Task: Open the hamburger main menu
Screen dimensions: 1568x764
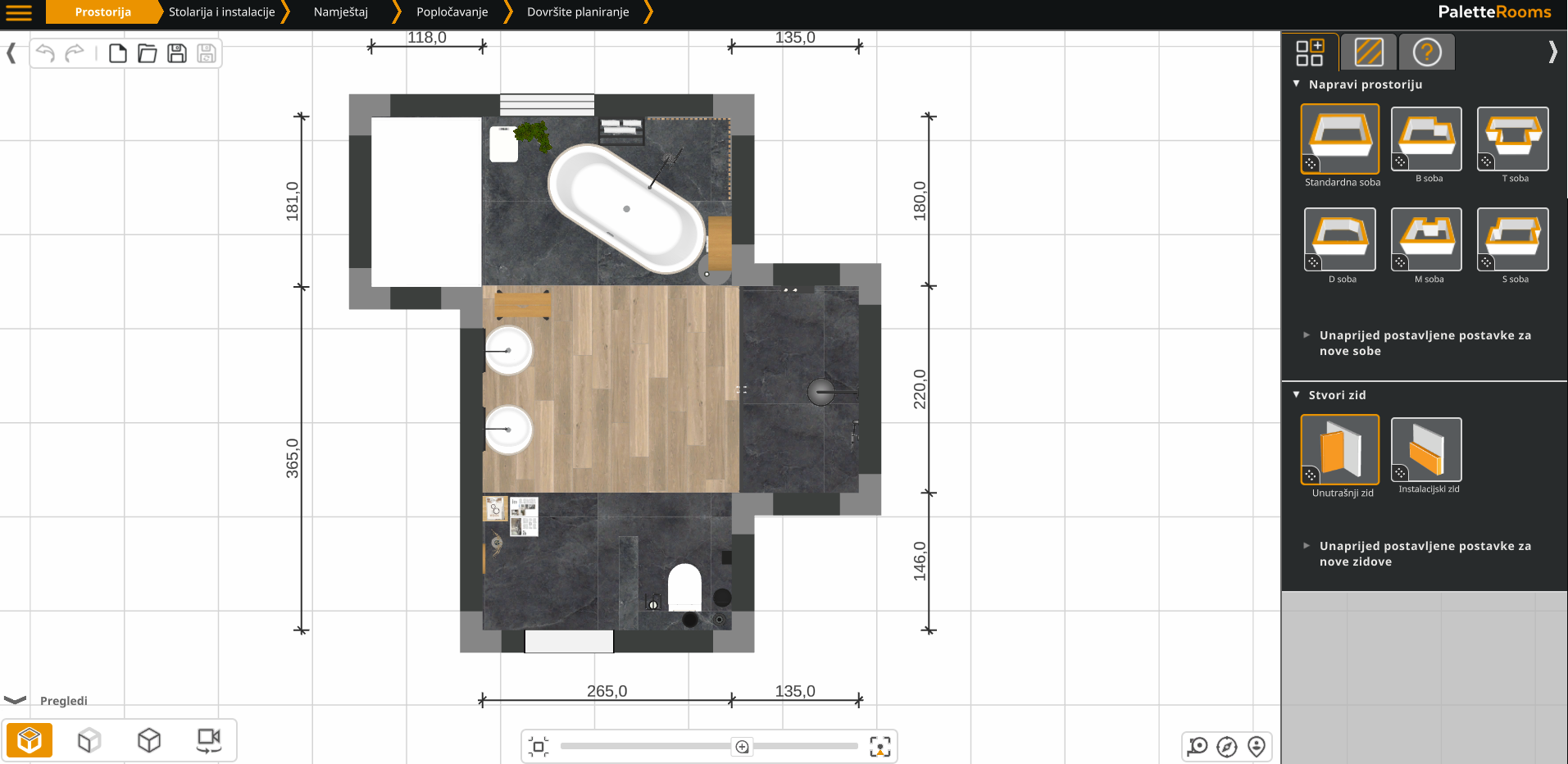Action: 19,12
